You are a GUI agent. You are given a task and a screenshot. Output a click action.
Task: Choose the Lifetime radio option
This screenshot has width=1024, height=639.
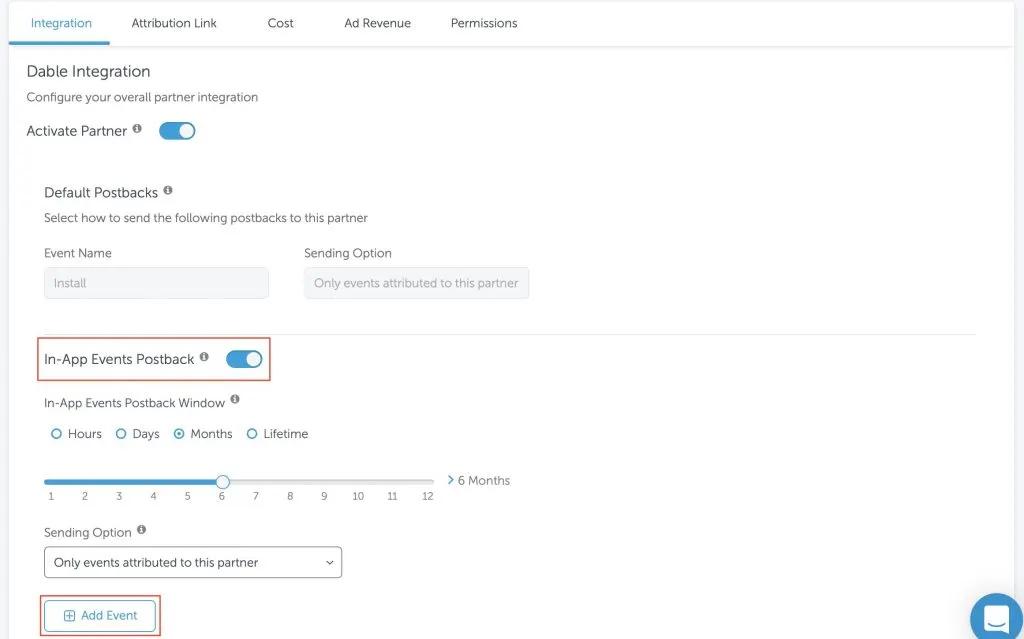pos(252,434)
